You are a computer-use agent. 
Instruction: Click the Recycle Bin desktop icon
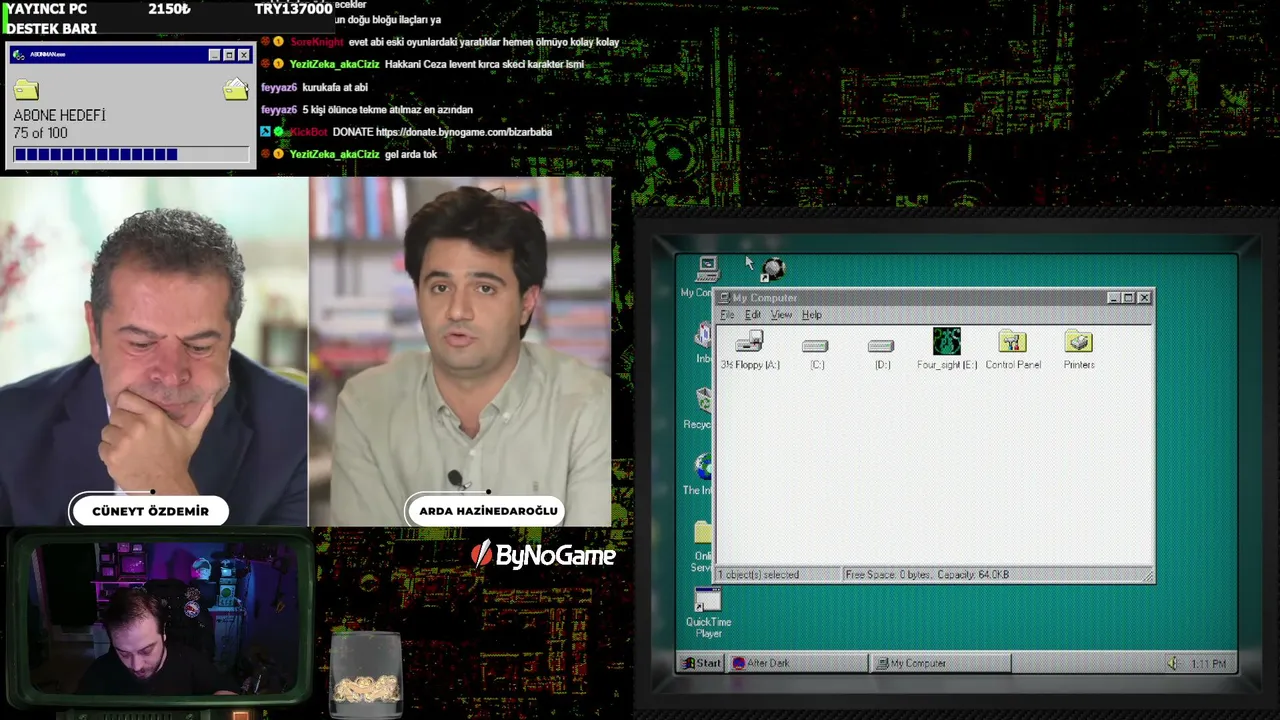pyautogui.click(x=704, y=400)
